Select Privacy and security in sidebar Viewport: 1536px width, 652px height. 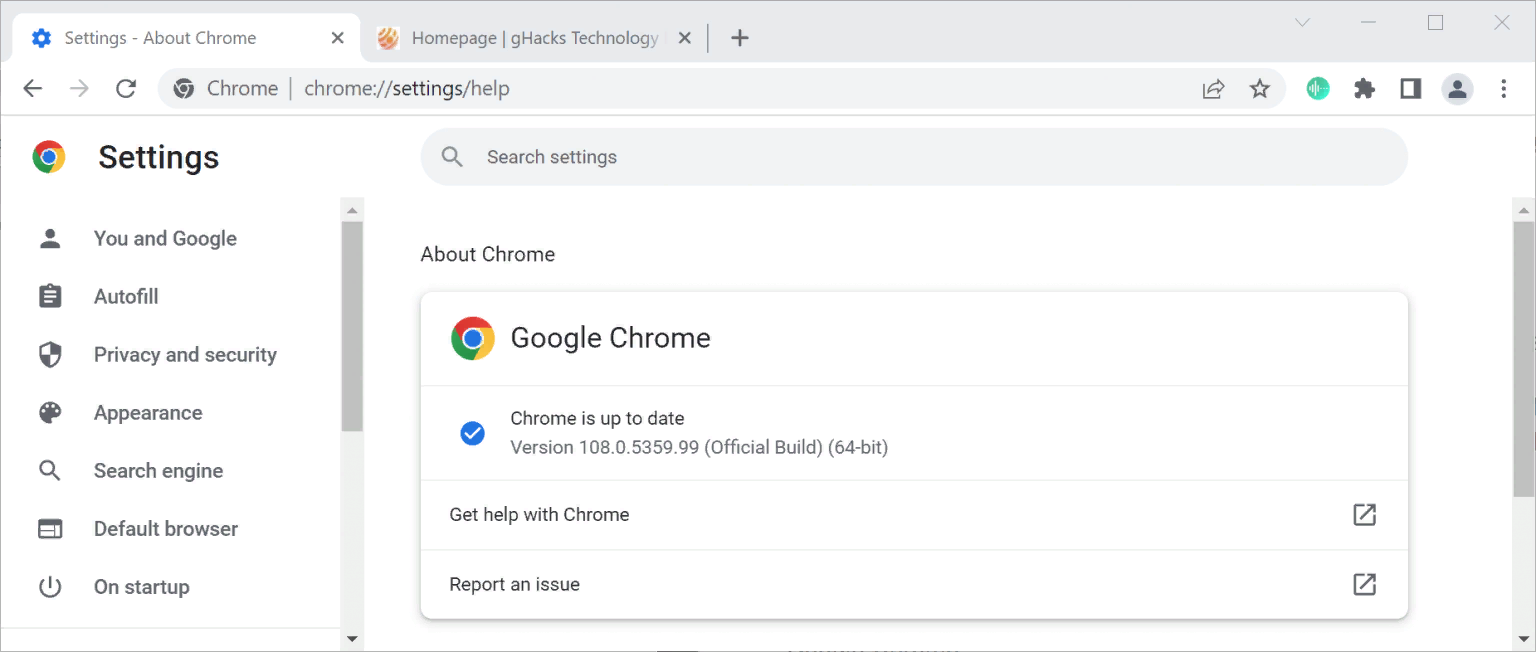point(185,355)
